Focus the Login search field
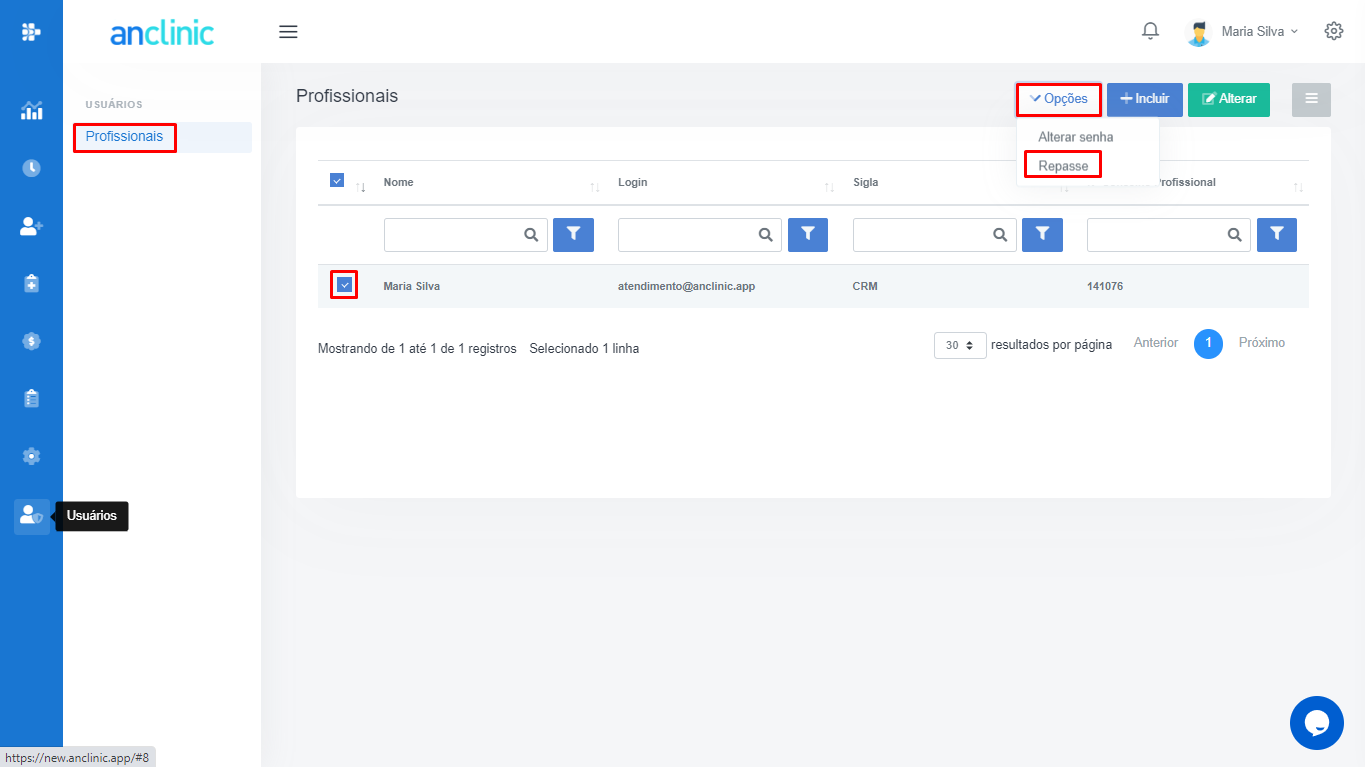 pos(700,234)
